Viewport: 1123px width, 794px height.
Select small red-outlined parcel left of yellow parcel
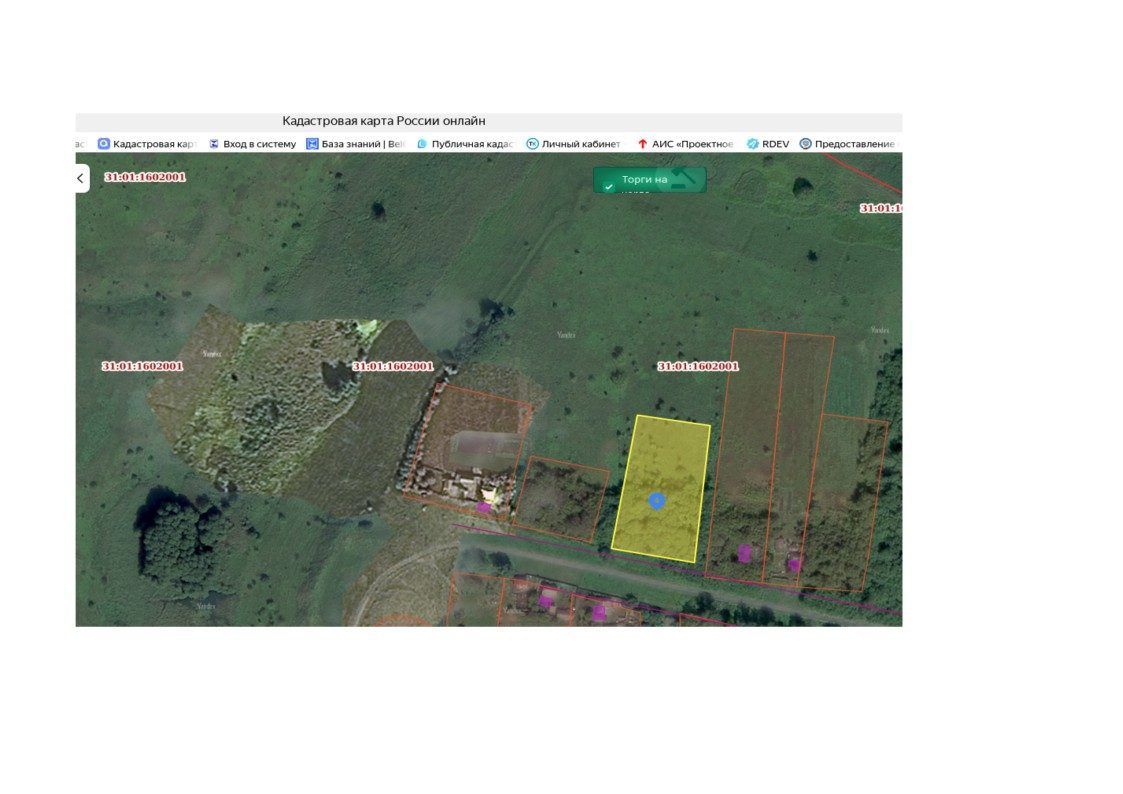(x=561, y=499)
